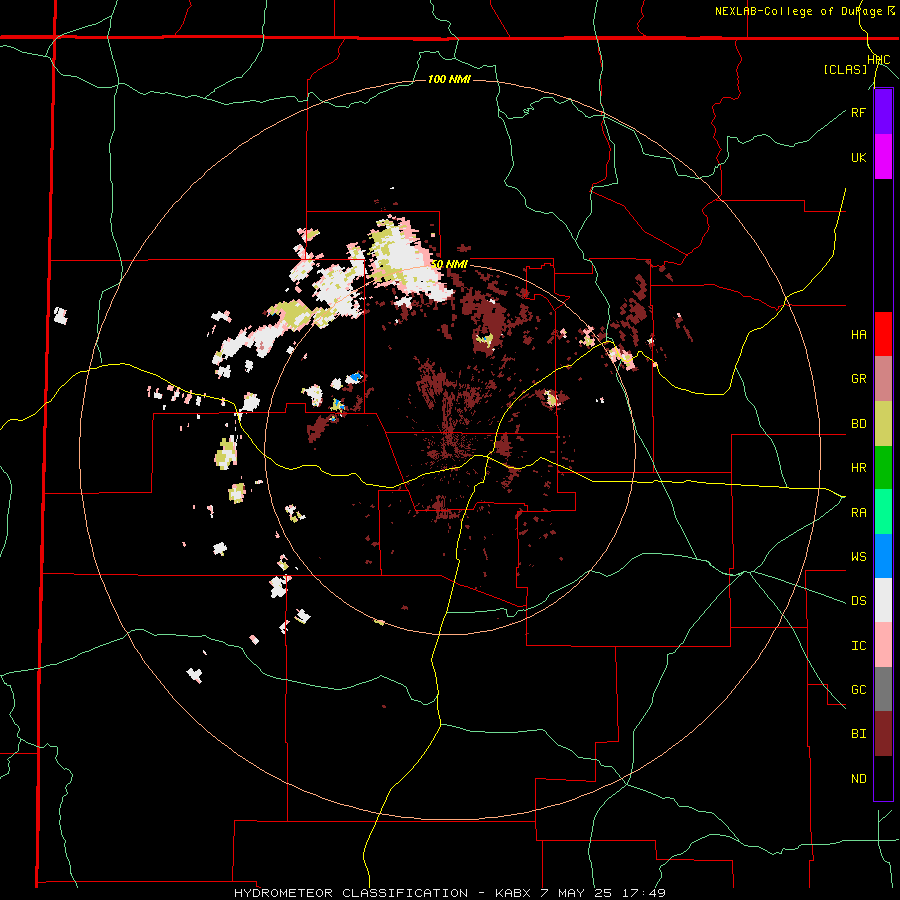
Task: Pick the dark green HR legend swatch
Action: [883, 467]
